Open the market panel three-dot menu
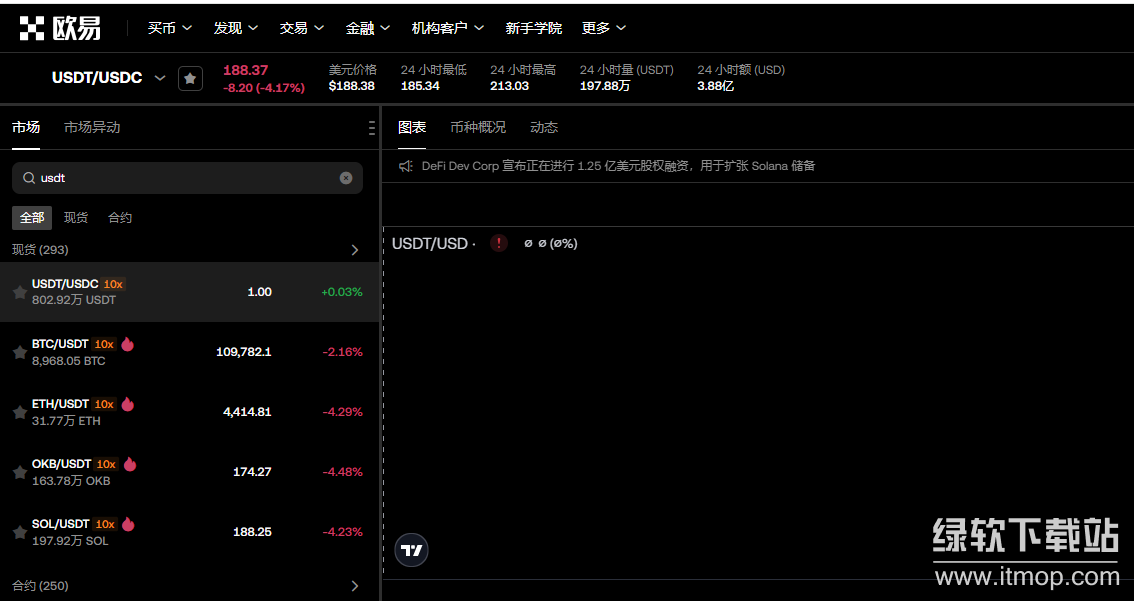This screenshot has height=601, width=1134. click(x=372, y=128)
